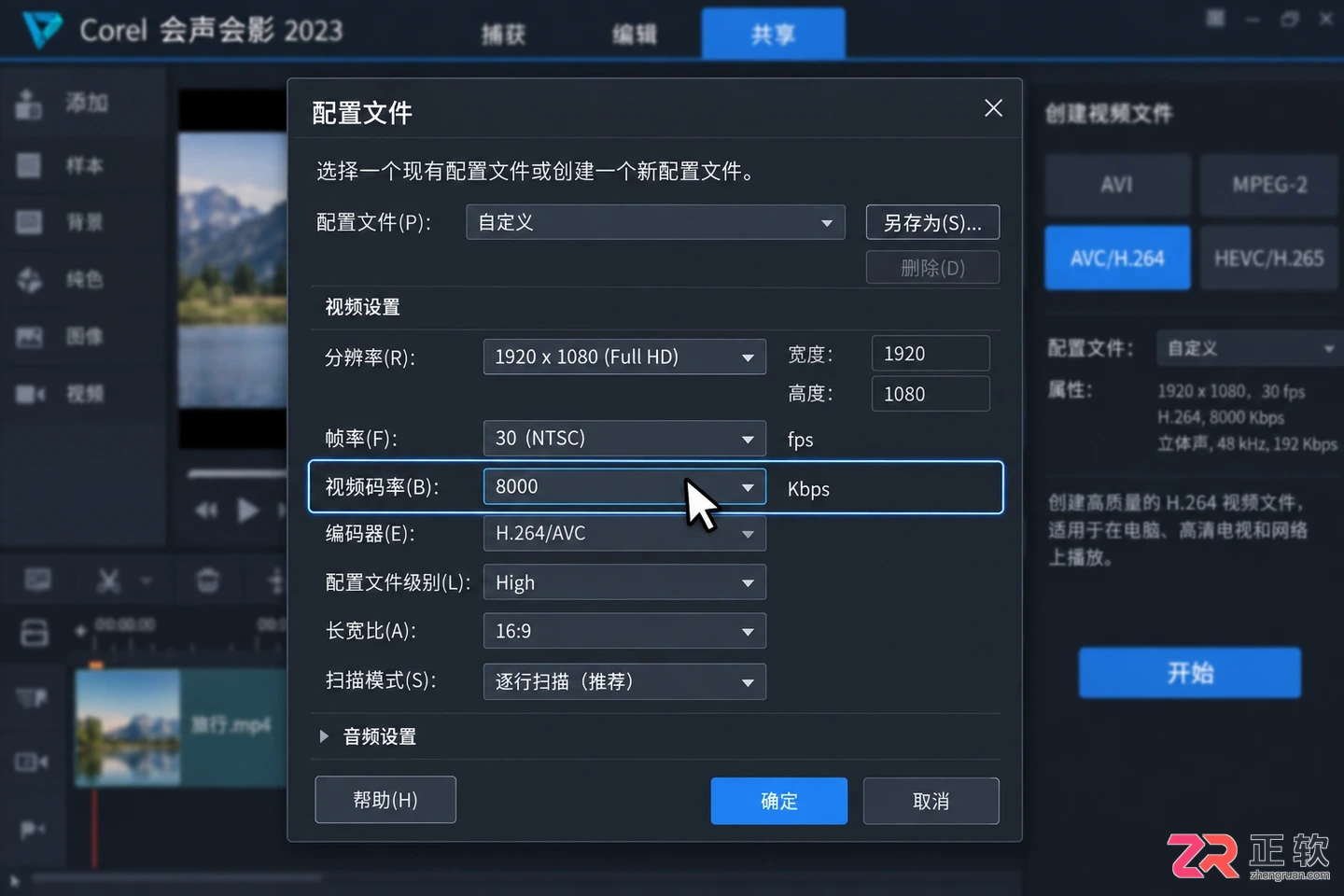This screenshot has width=1344, height=896.
Task: Switch to the 编辑 (Edit) tab
Action: click(x=635, y=35)
